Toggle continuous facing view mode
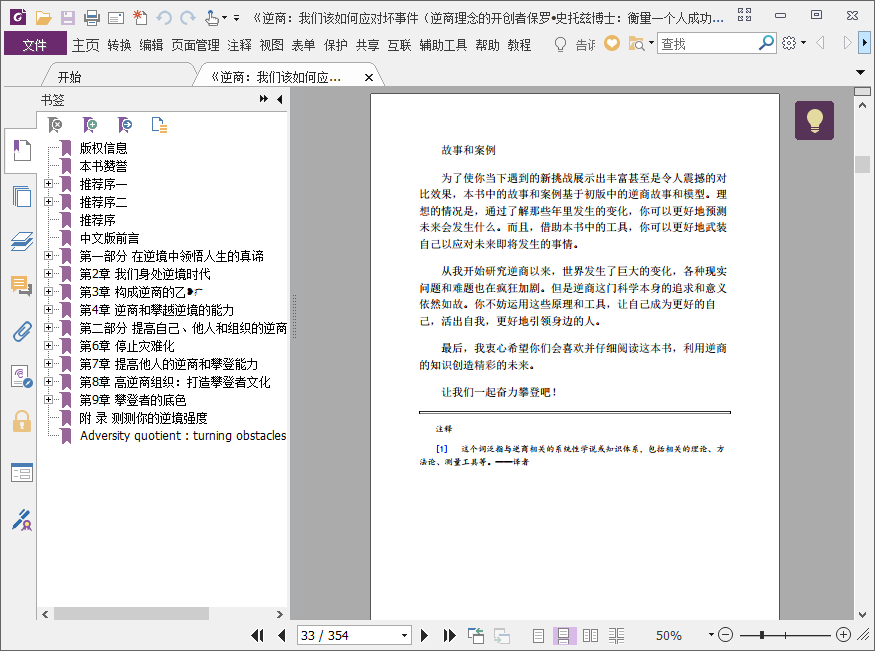This screenshot has height=651, width=875. click(616, 635)
